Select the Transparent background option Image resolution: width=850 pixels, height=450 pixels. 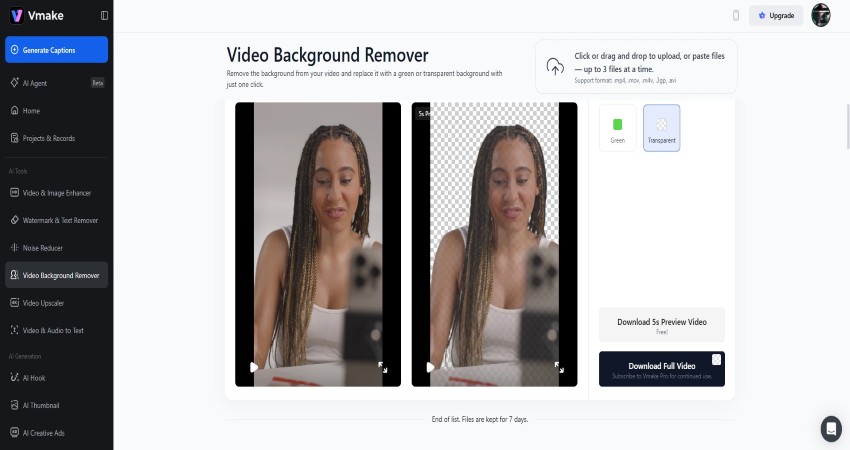pos(661,128)
